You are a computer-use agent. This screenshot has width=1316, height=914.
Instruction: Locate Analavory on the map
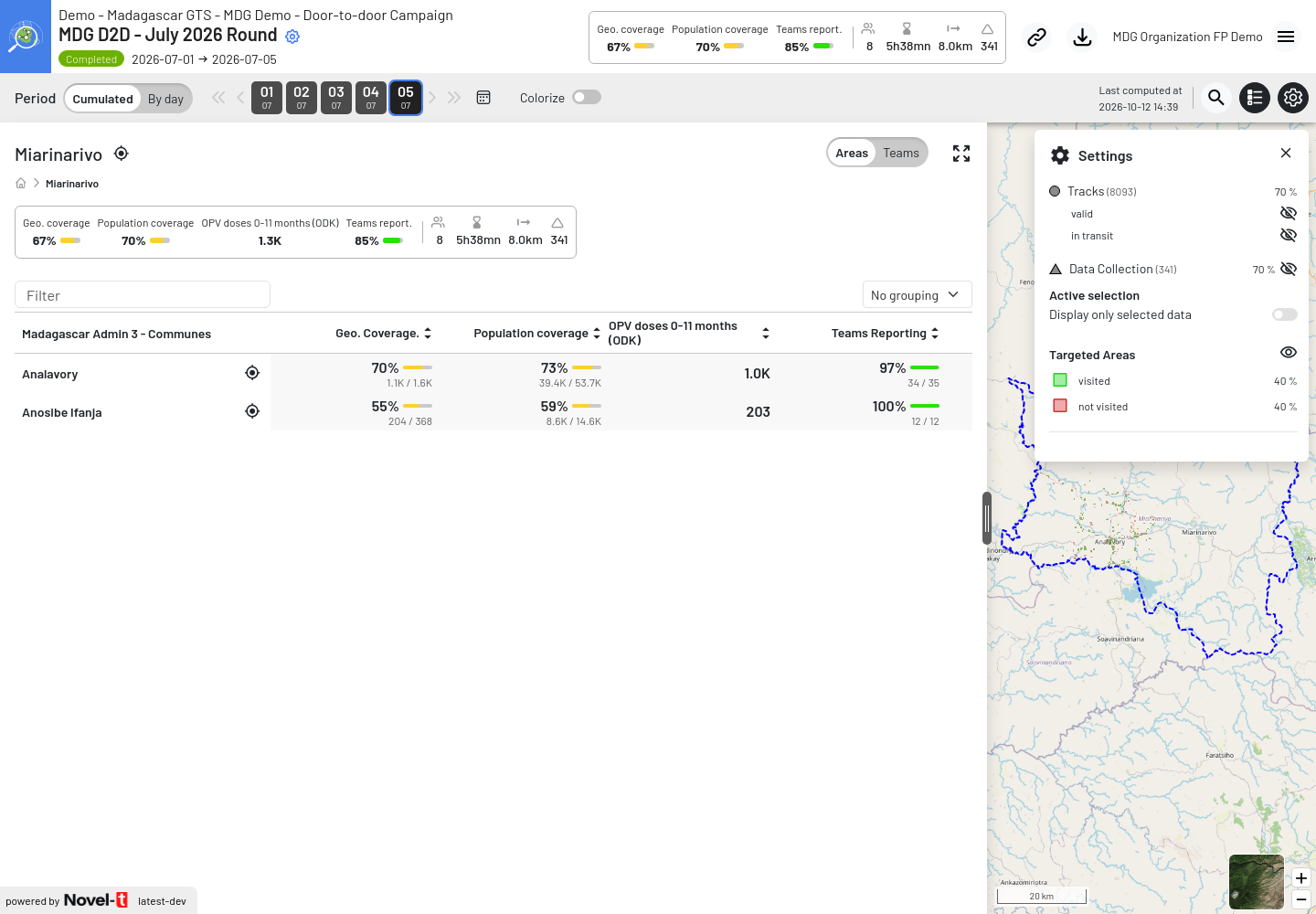coord(252,373)
